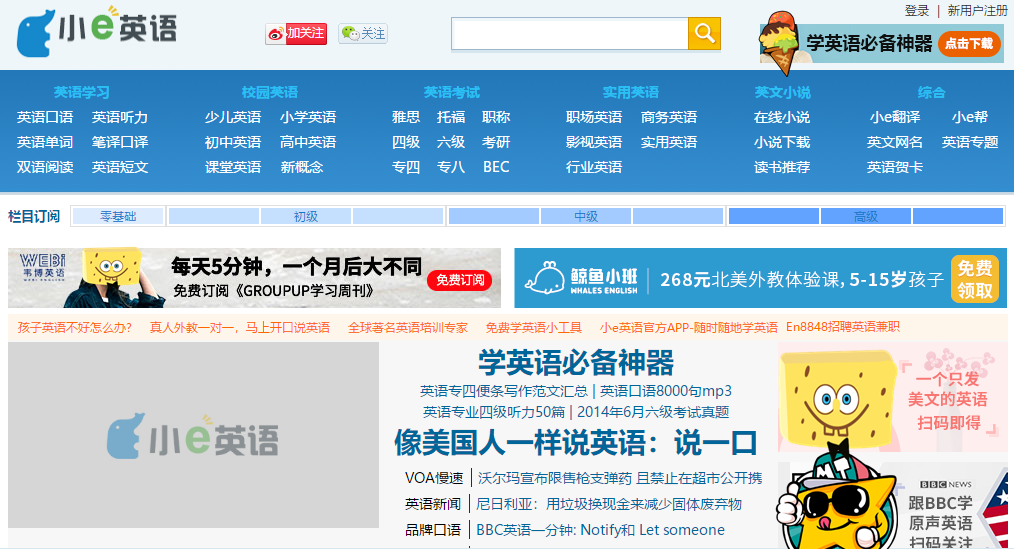Screen dimensions: 1014x549
Task: Select the 初级 subscription level
Action: click(x=306, y=216)
